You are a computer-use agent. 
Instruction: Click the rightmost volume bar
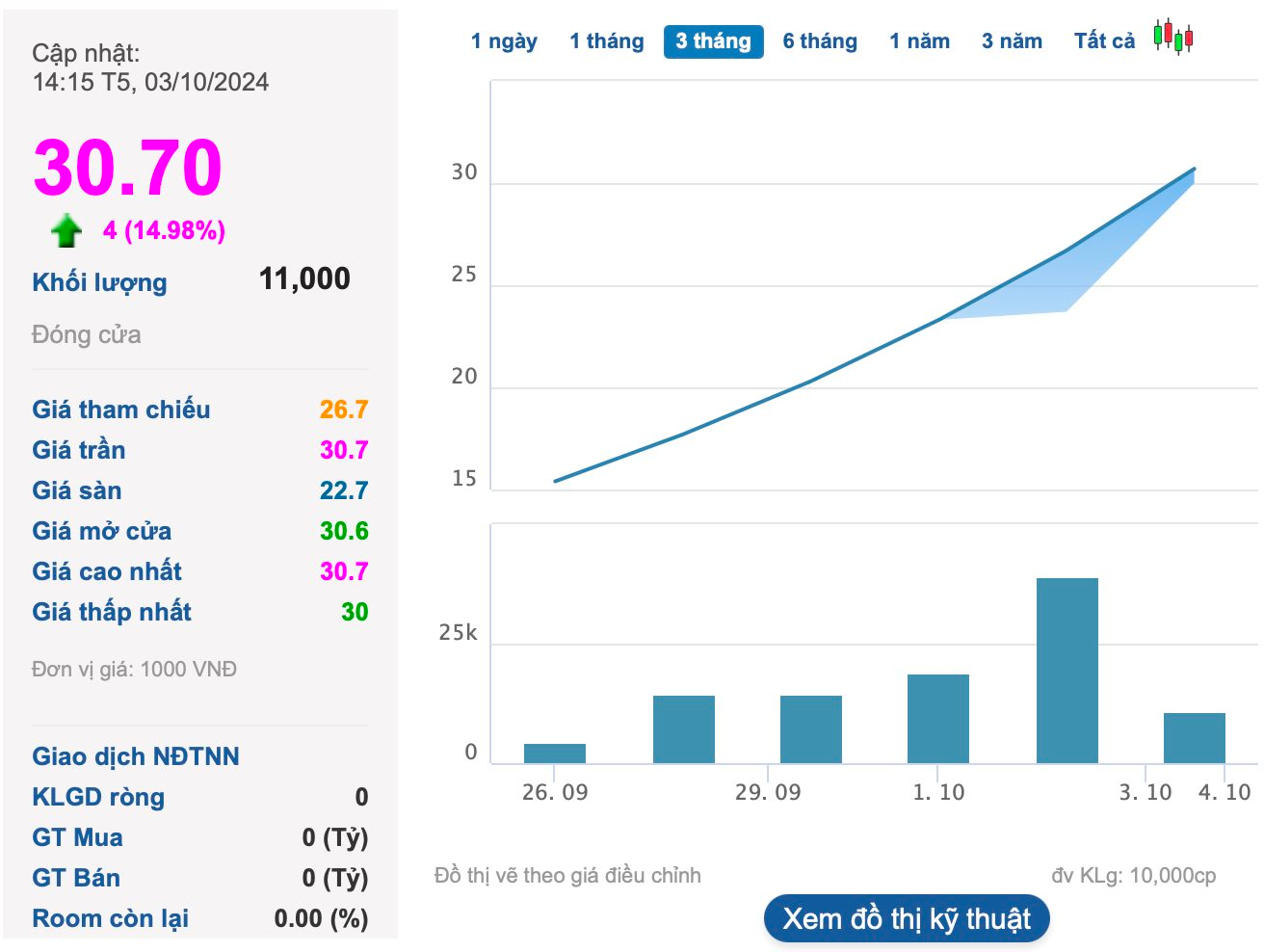coord(1194,737)
